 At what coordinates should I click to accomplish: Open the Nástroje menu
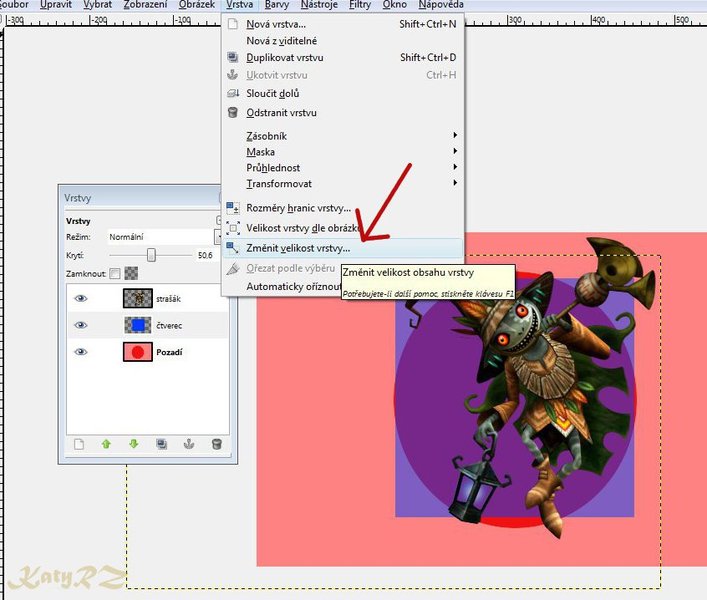[319, 5]
